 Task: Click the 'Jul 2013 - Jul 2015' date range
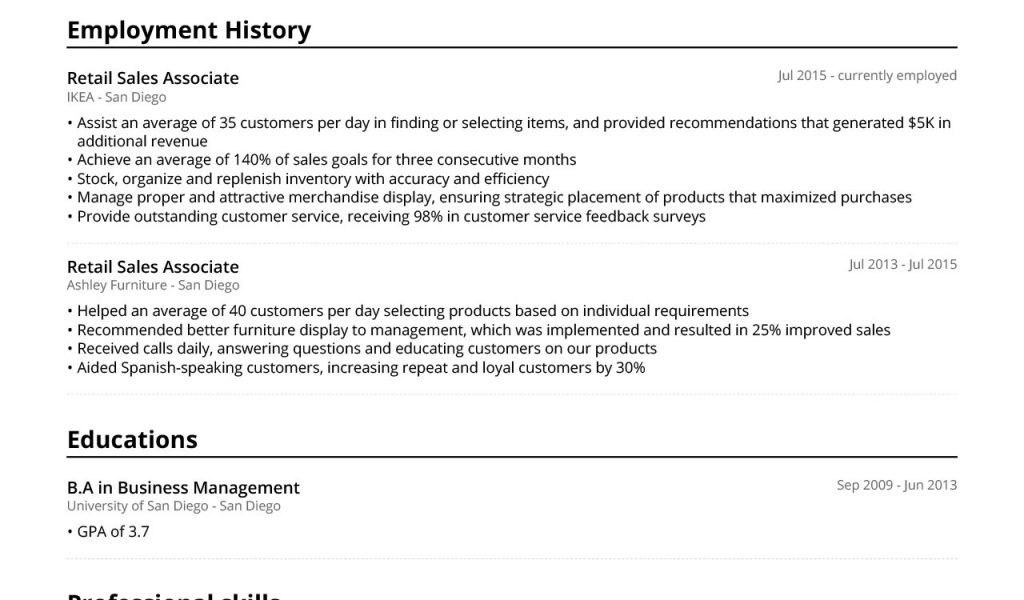902,264
